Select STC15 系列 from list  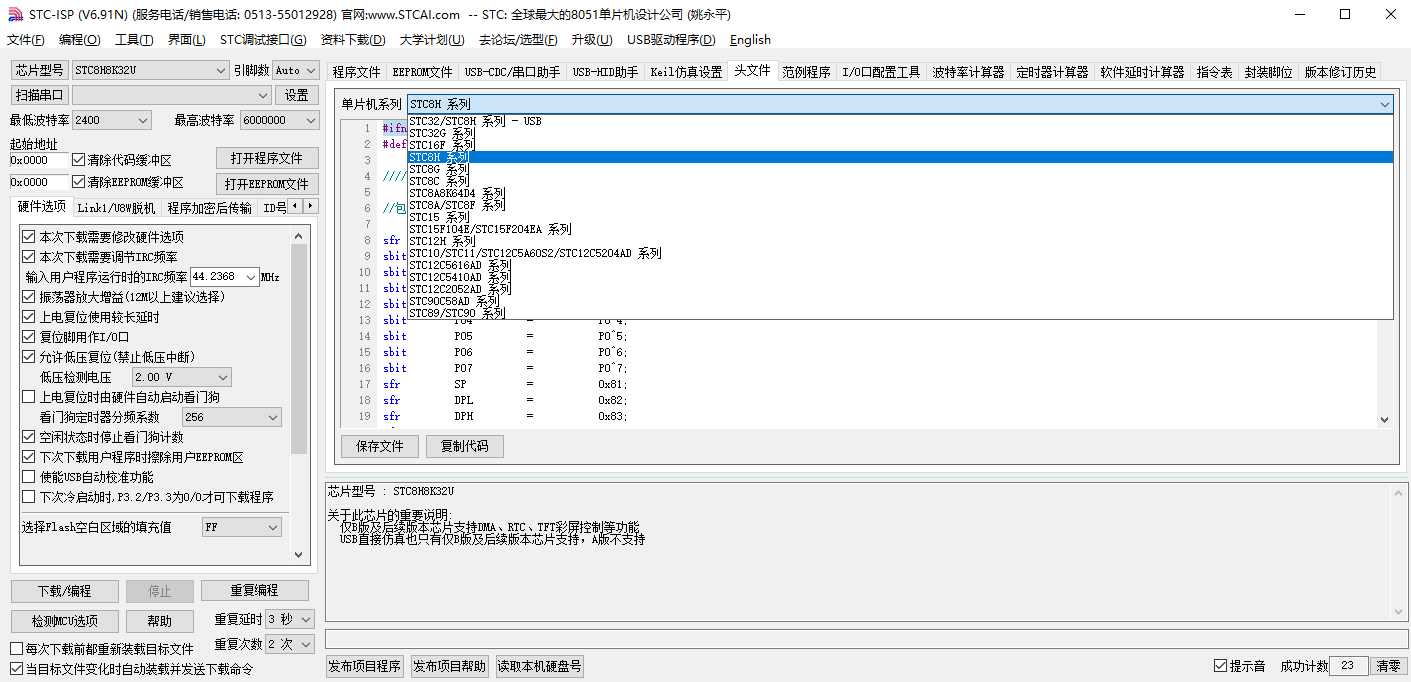[x=900, y=217]
